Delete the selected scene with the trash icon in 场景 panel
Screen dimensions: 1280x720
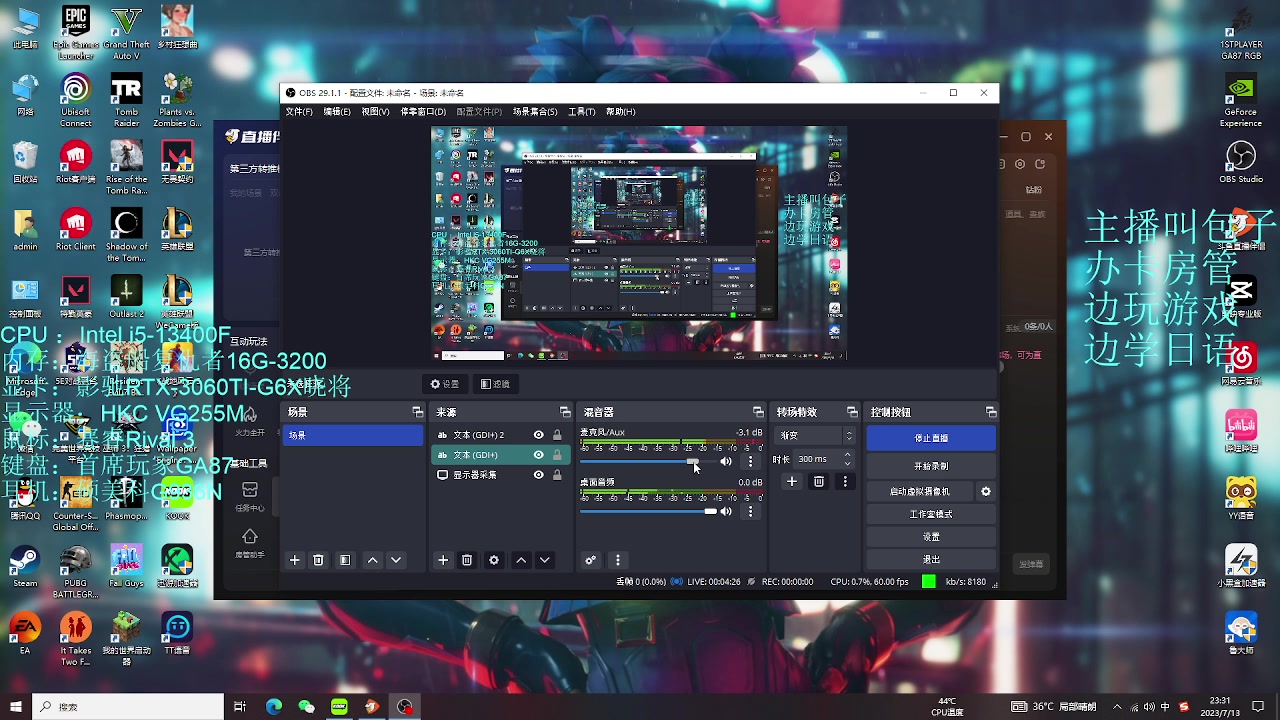click(318, 560)
